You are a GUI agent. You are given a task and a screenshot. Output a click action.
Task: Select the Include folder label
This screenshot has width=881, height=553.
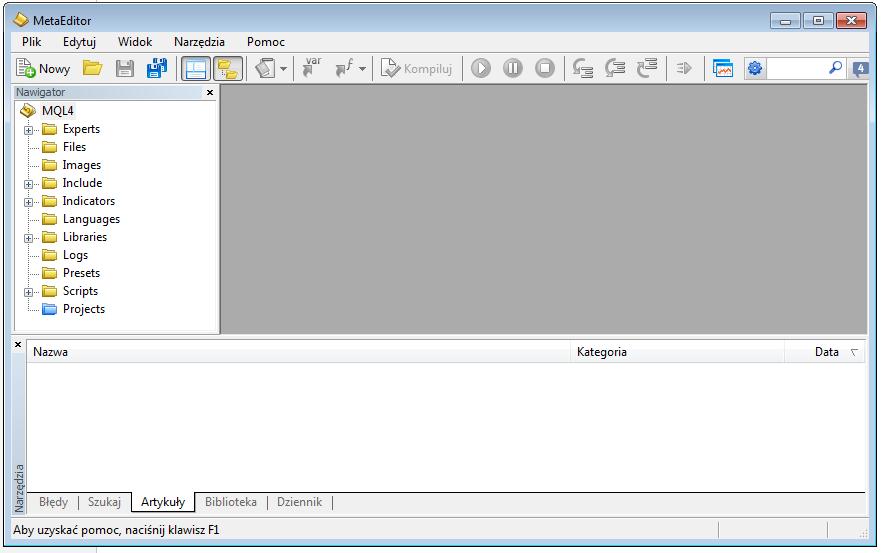pos(82,183)
